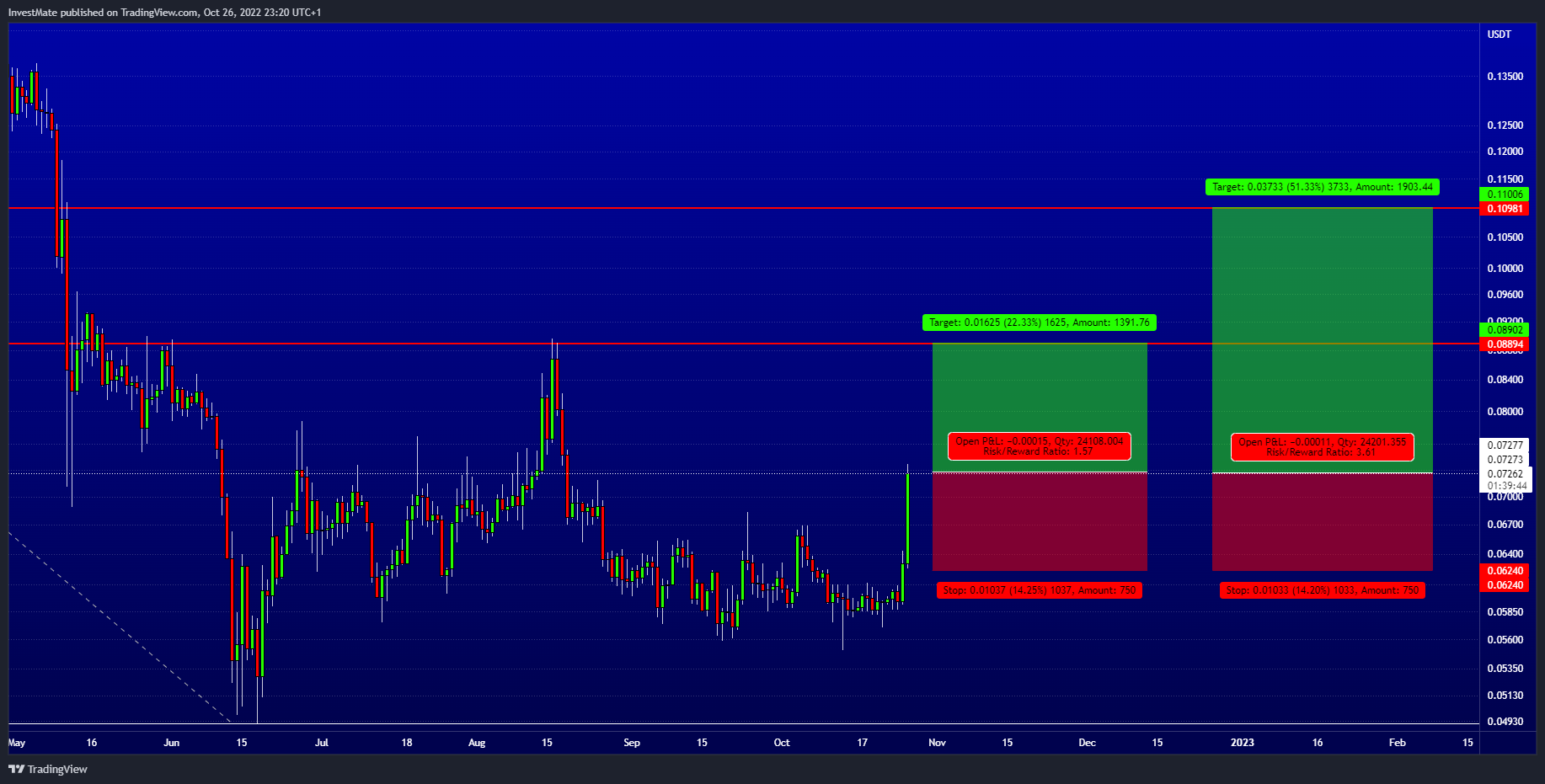The height and width of the screenshot is (784, 1545).
Task: Click the green 0.08902 price tag
Action: click(1505, 330)
